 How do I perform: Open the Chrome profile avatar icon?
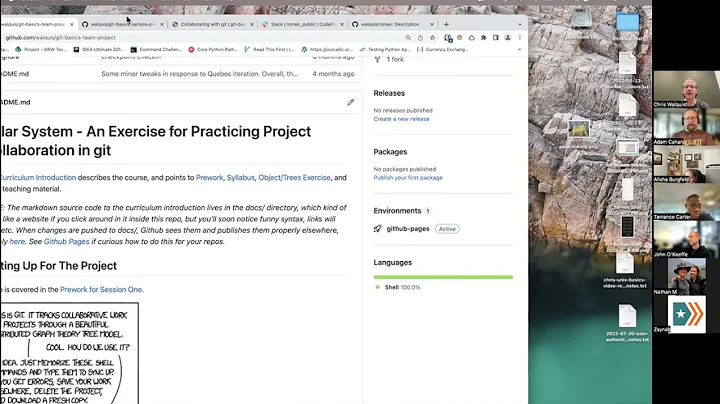[x=507, y=38]
